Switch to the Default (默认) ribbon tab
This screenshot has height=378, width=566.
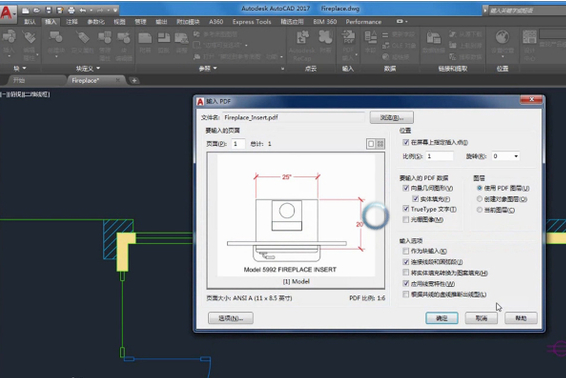coord(30,22)
